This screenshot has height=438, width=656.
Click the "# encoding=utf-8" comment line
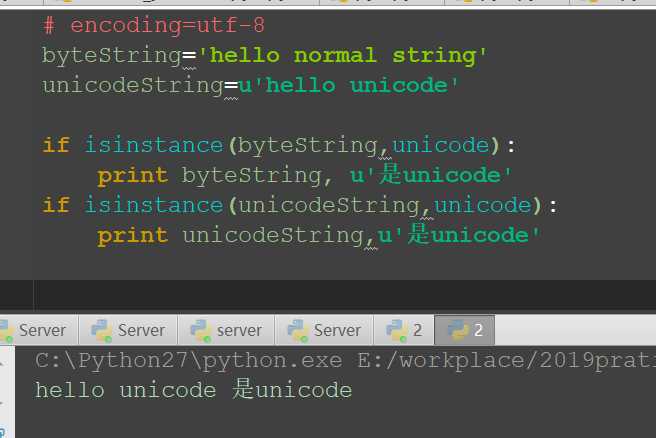point(154,25)
